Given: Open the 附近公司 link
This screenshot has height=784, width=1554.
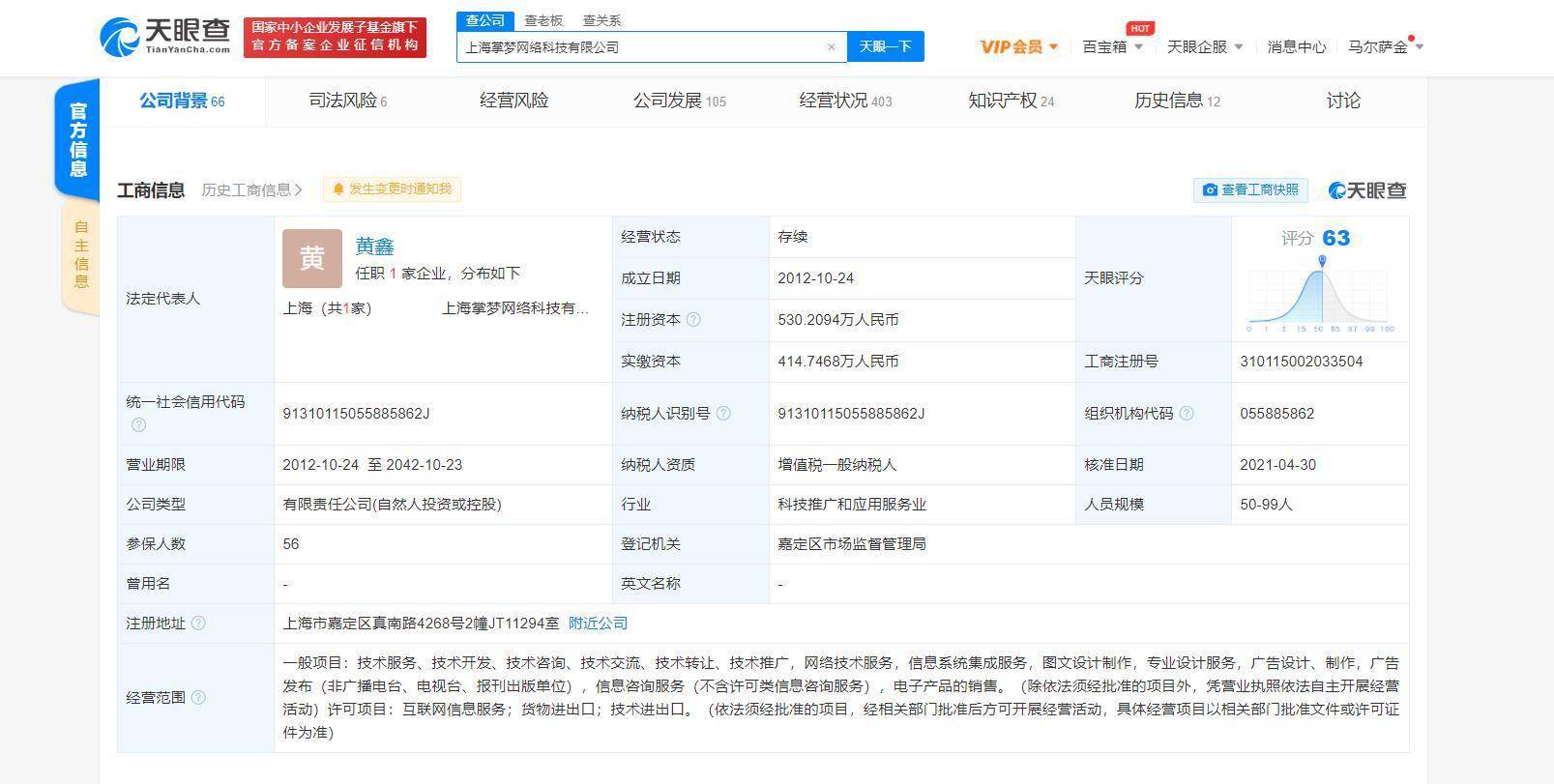Looking at the screenshot, I should click(x=598, y=624).
